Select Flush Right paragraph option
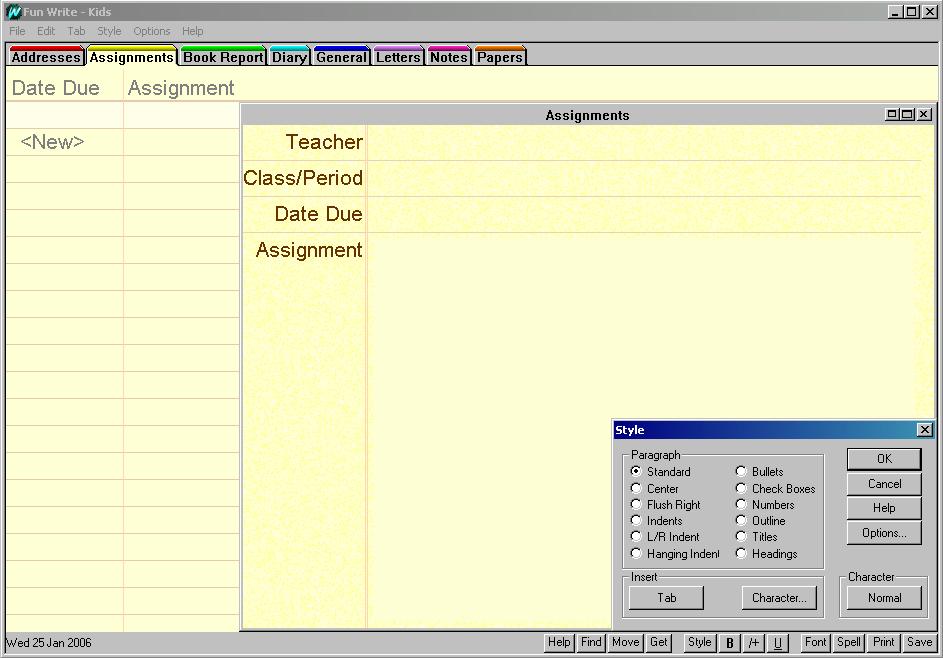Image resolution: width=943 pixels, height=658 pixels. [x=636, y=504]
